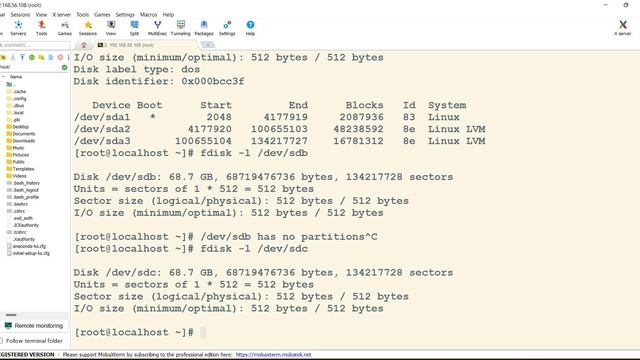Select the .Xauthority file
The width and height of the screenshot is (640, 360).
pyautogui.click(x=21, y=239)
